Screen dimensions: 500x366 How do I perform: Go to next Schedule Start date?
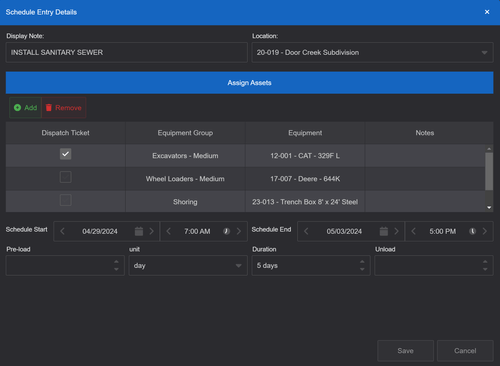[151, 231]
